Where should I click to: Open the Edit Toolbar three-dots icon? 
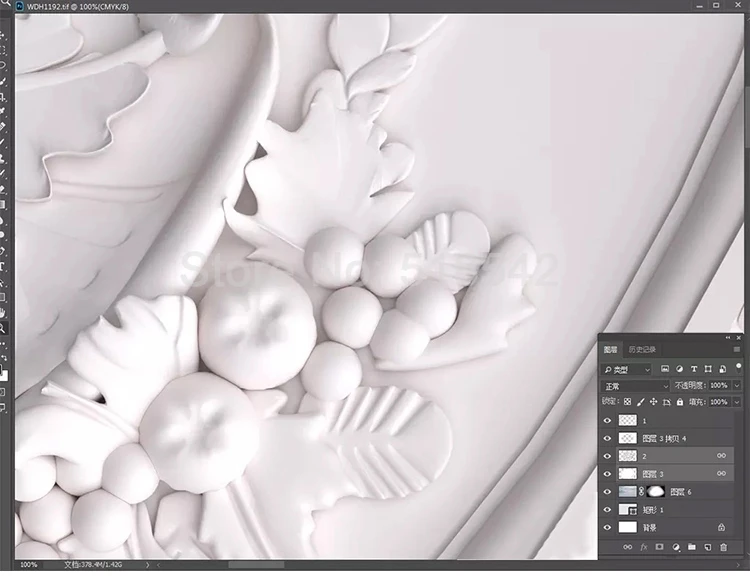[x=3, y=343]
